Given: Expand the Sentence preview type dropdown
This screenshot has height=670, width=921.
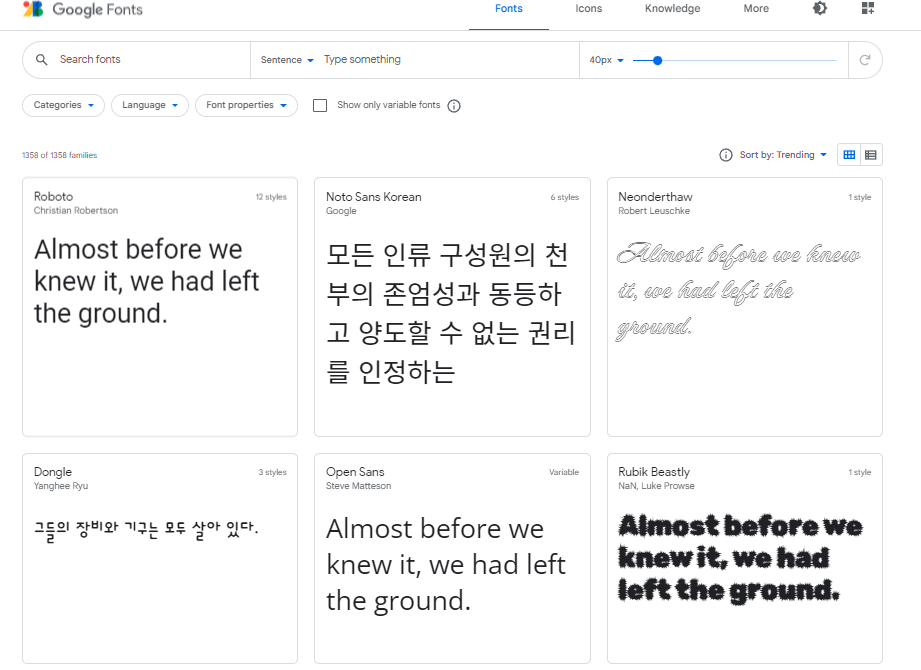Looking at the screenshot, I should (287, 60).
